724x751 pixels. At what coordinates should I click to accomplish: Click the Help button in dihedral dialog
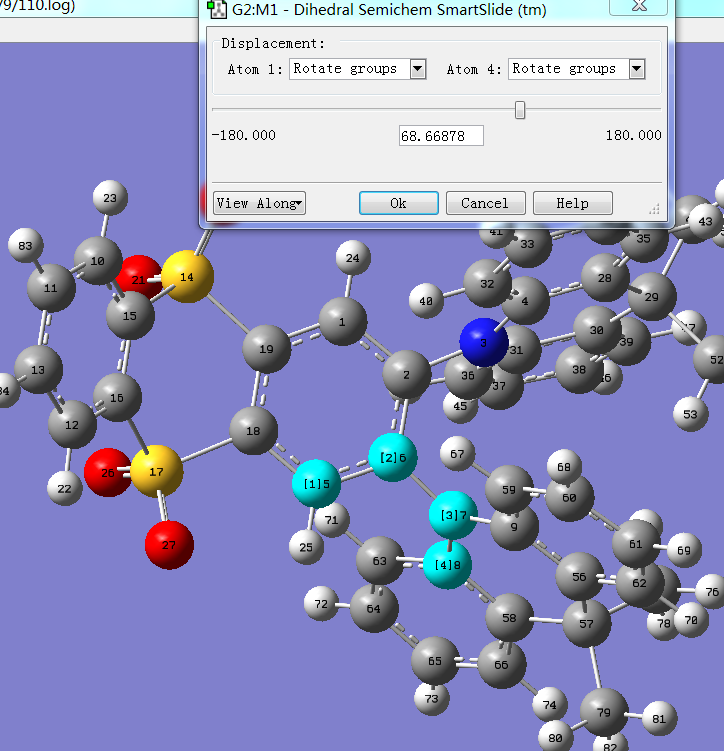point(572,203)
